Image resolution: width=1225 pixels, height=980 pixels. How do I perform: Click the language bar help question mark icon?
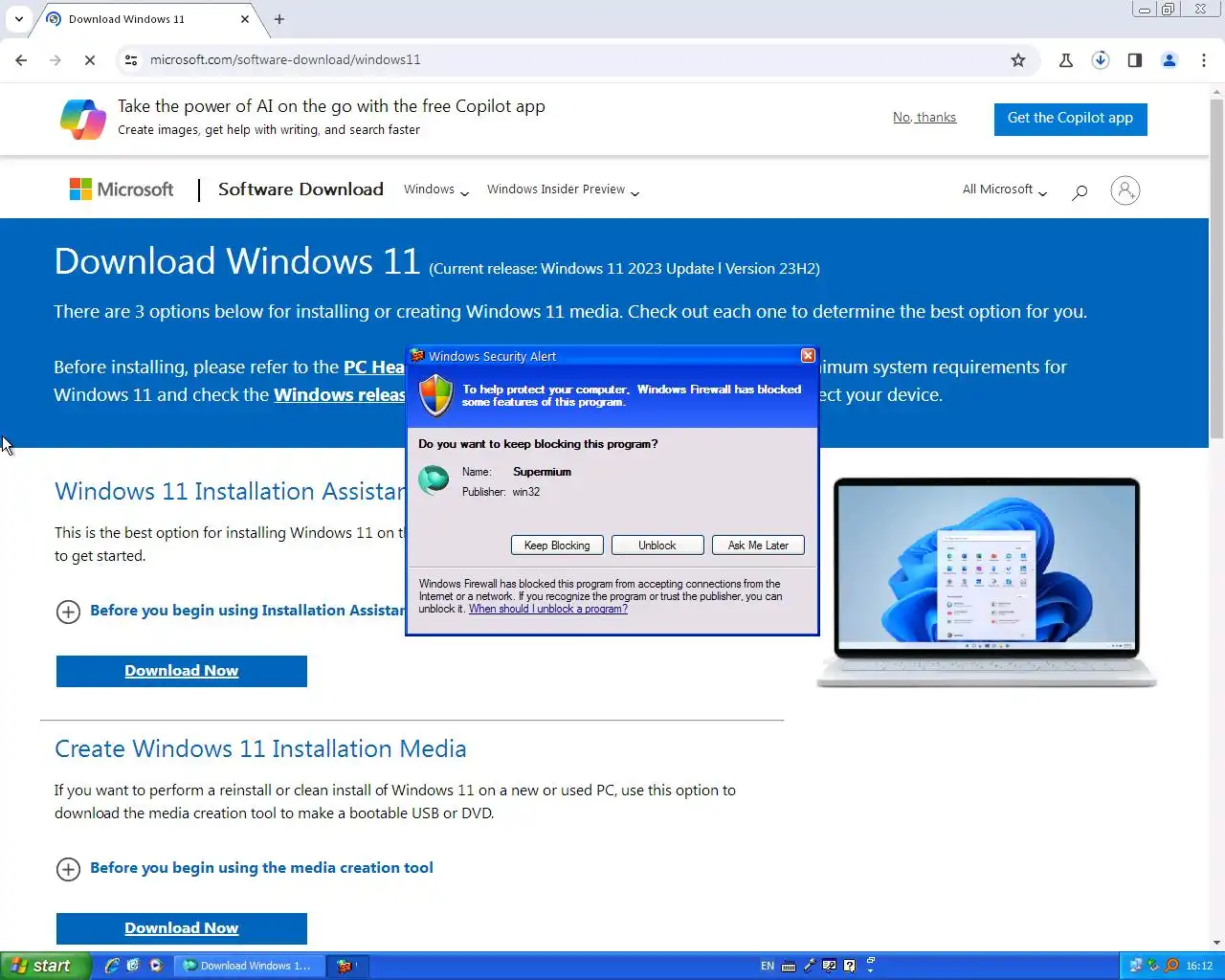(x=849, y=966)
